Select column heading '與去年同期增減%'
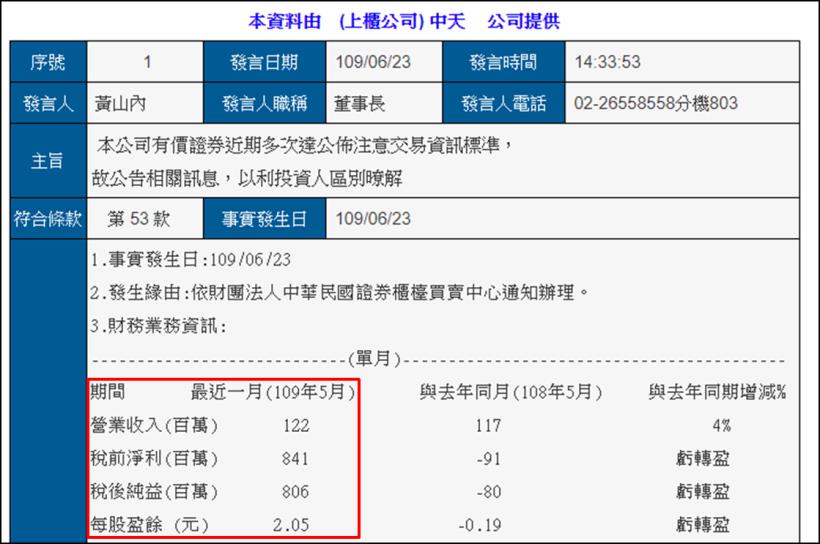This screenshot has height=544, width=820. (x=718, y=391)
